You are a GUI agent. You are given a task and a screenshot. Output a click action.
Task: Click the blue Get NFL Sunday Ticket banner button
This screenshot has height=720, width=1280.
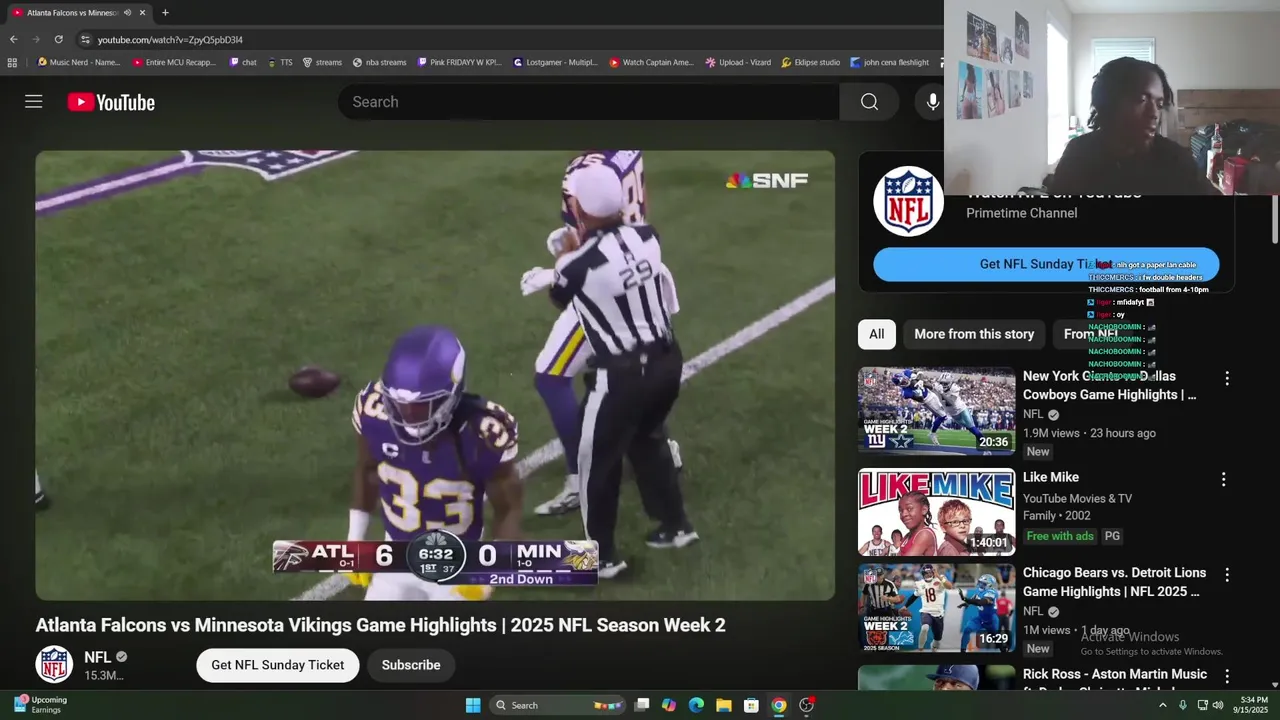pos(1046,264)
